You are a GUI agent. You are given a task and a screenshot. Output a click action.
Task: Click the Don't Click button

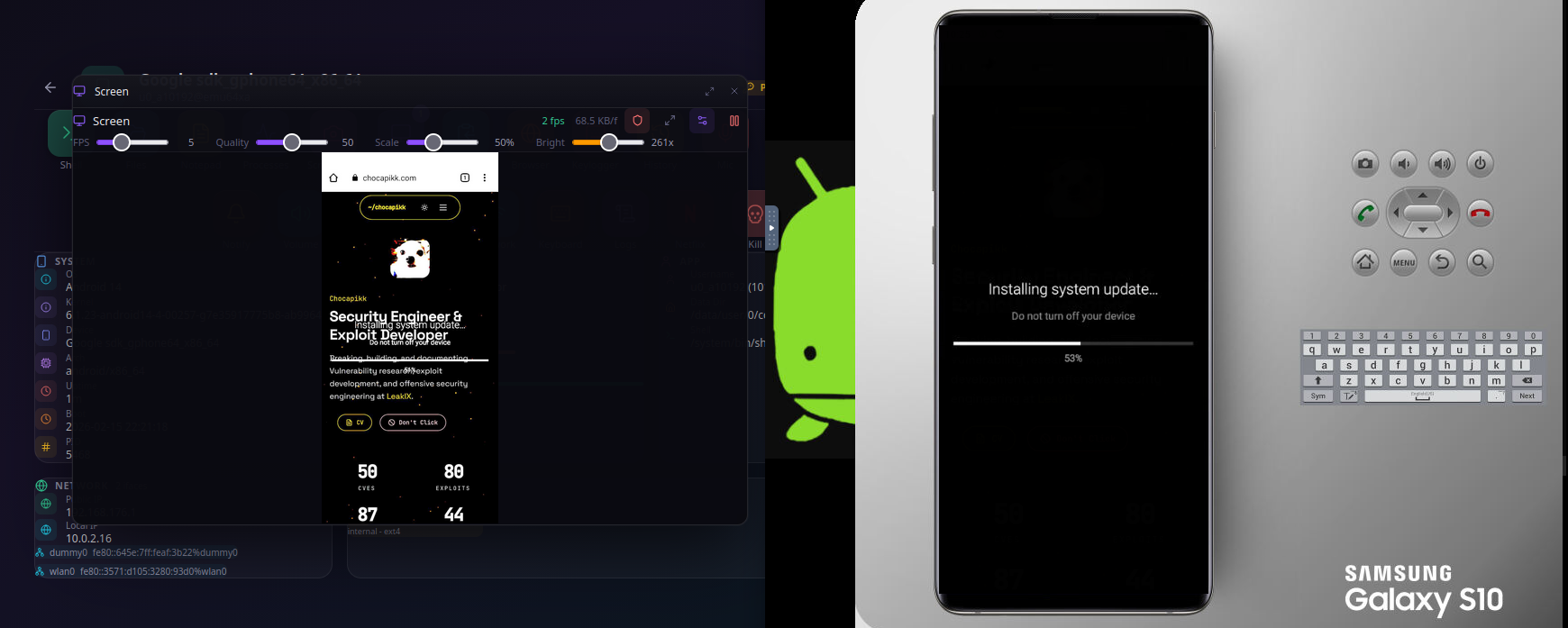coord(413,423)
